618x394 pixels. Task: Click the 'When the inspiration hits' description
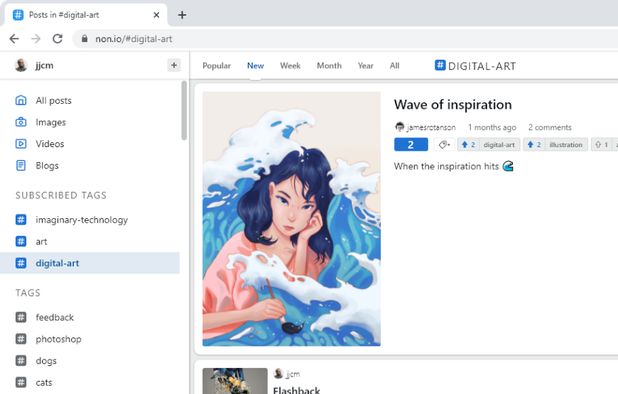click(x=453, y=166)
